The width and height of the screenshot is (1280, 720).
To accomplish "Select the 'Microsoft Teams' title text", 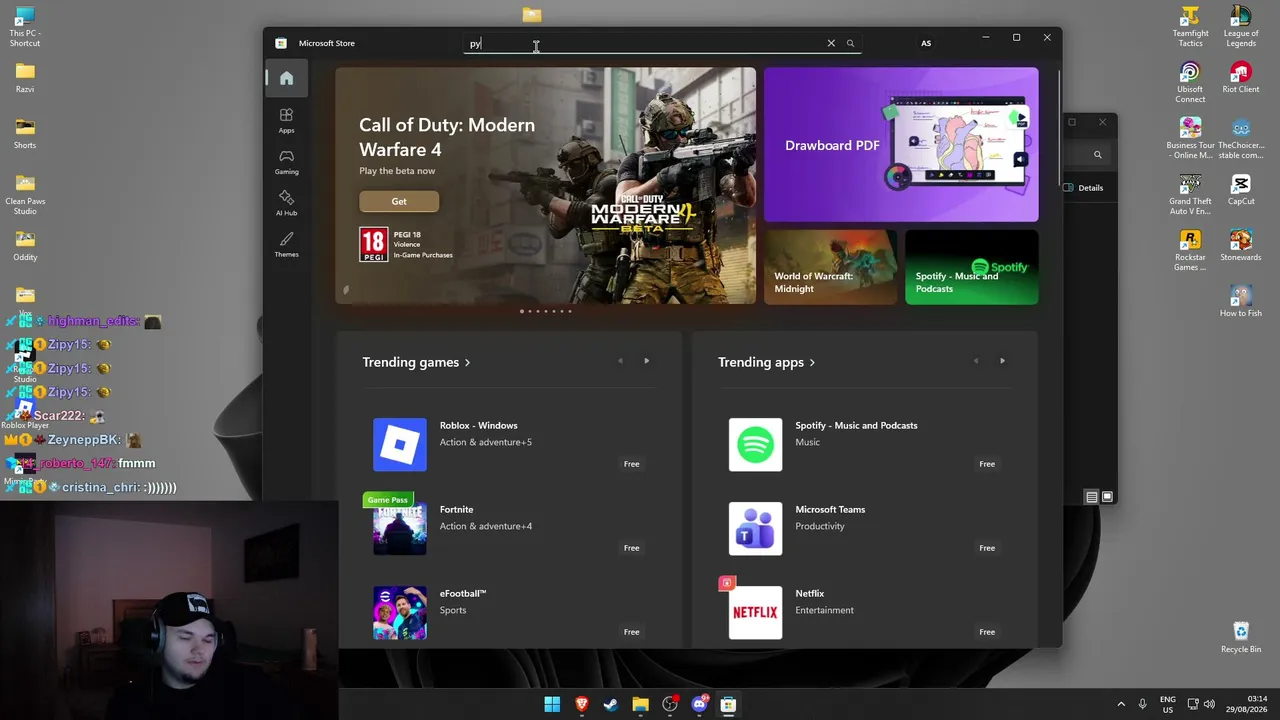I will pyautogui.click(x=830, y=509).
